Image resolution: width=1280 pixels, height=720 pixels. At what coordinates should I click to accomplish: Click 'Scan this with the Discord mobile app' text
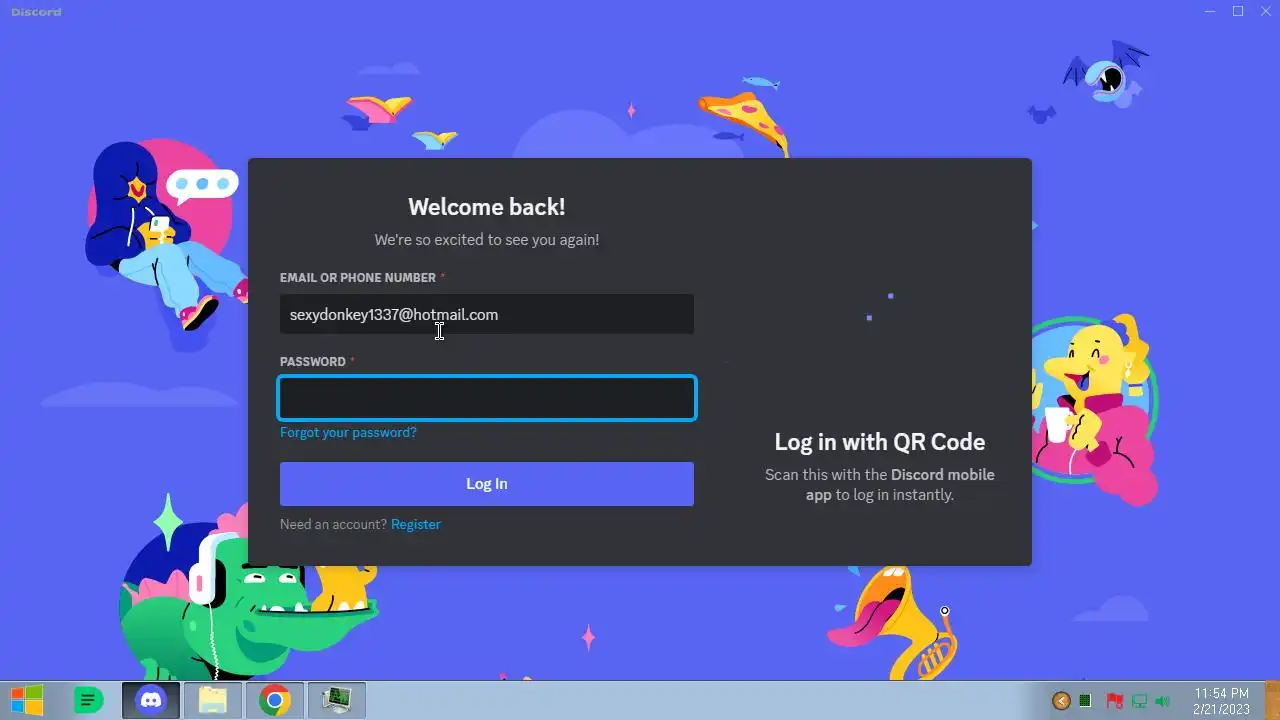tap(880, 485)
